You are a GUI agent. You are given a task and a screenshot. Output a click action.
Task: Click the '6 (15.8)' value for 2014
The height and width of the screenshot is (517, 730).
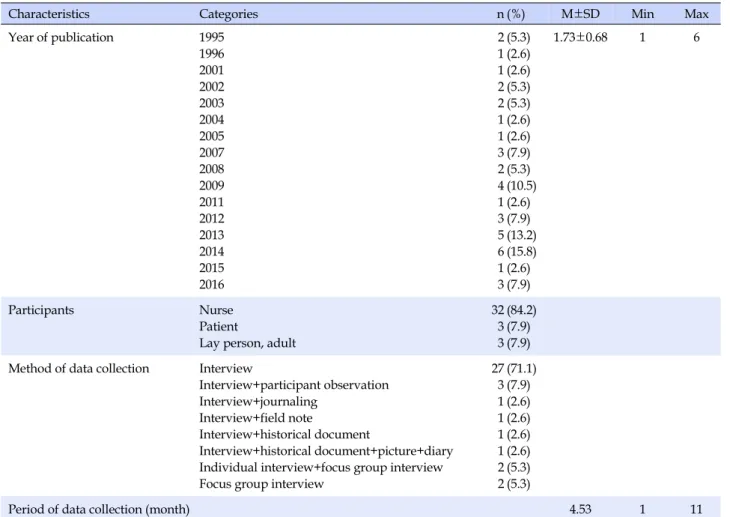pos(517,252)
